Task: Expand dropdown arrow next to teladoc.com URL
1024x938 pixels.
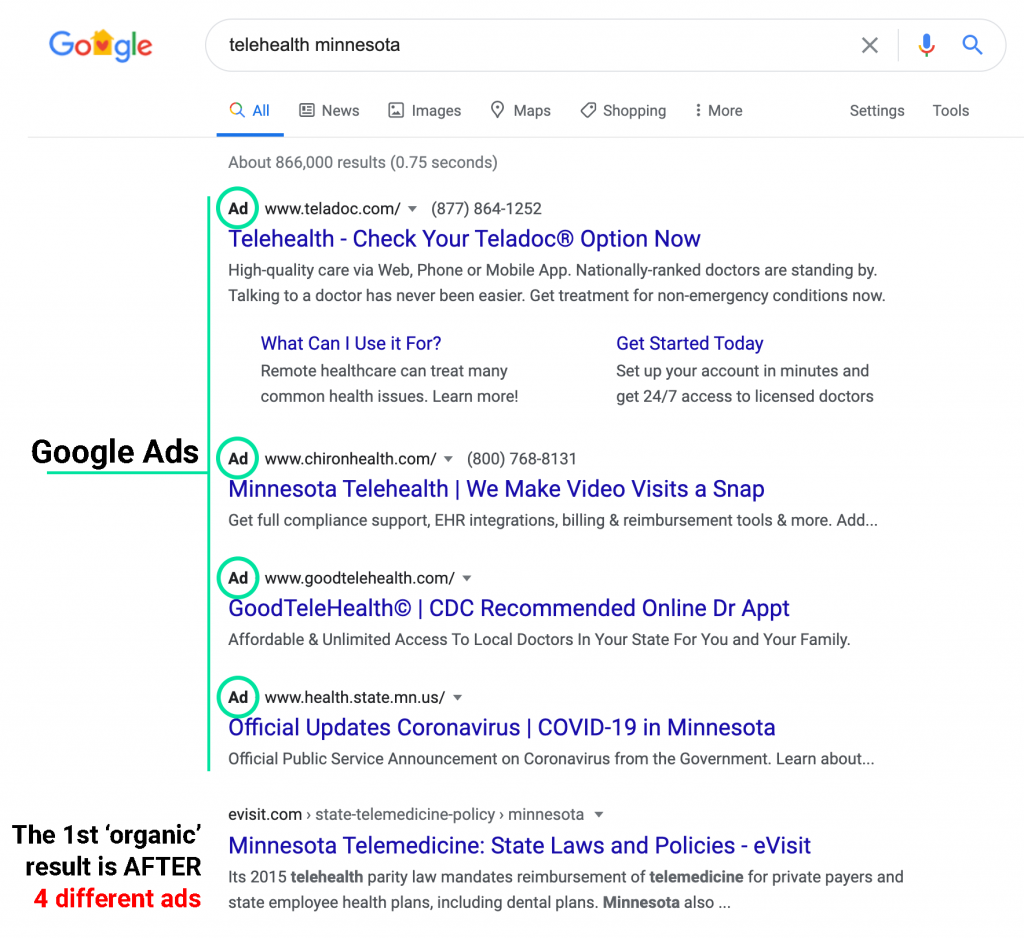Action: coord(412,209)
